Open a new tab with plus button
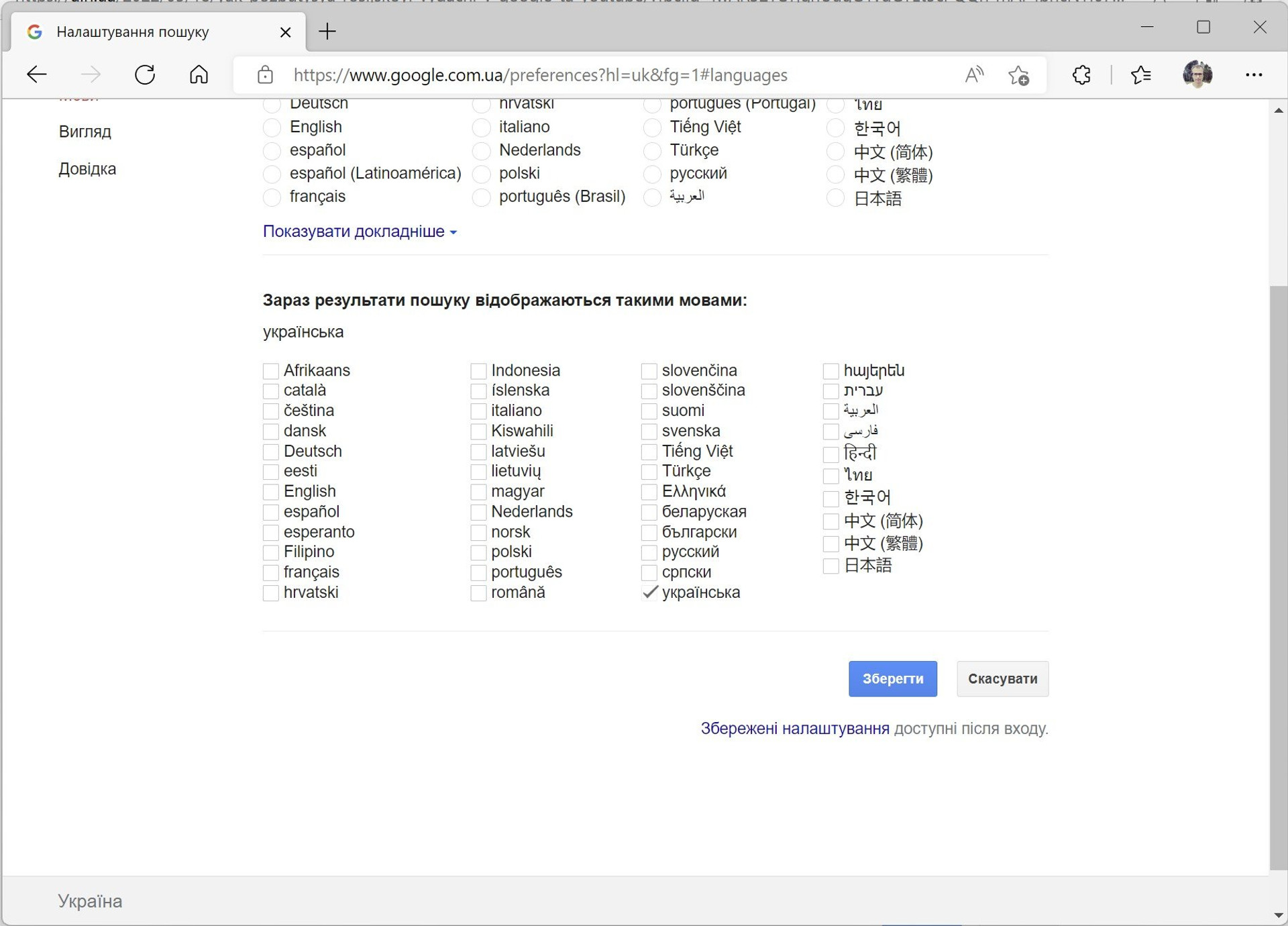This screenshot has height=926, width=1288. 327,32
